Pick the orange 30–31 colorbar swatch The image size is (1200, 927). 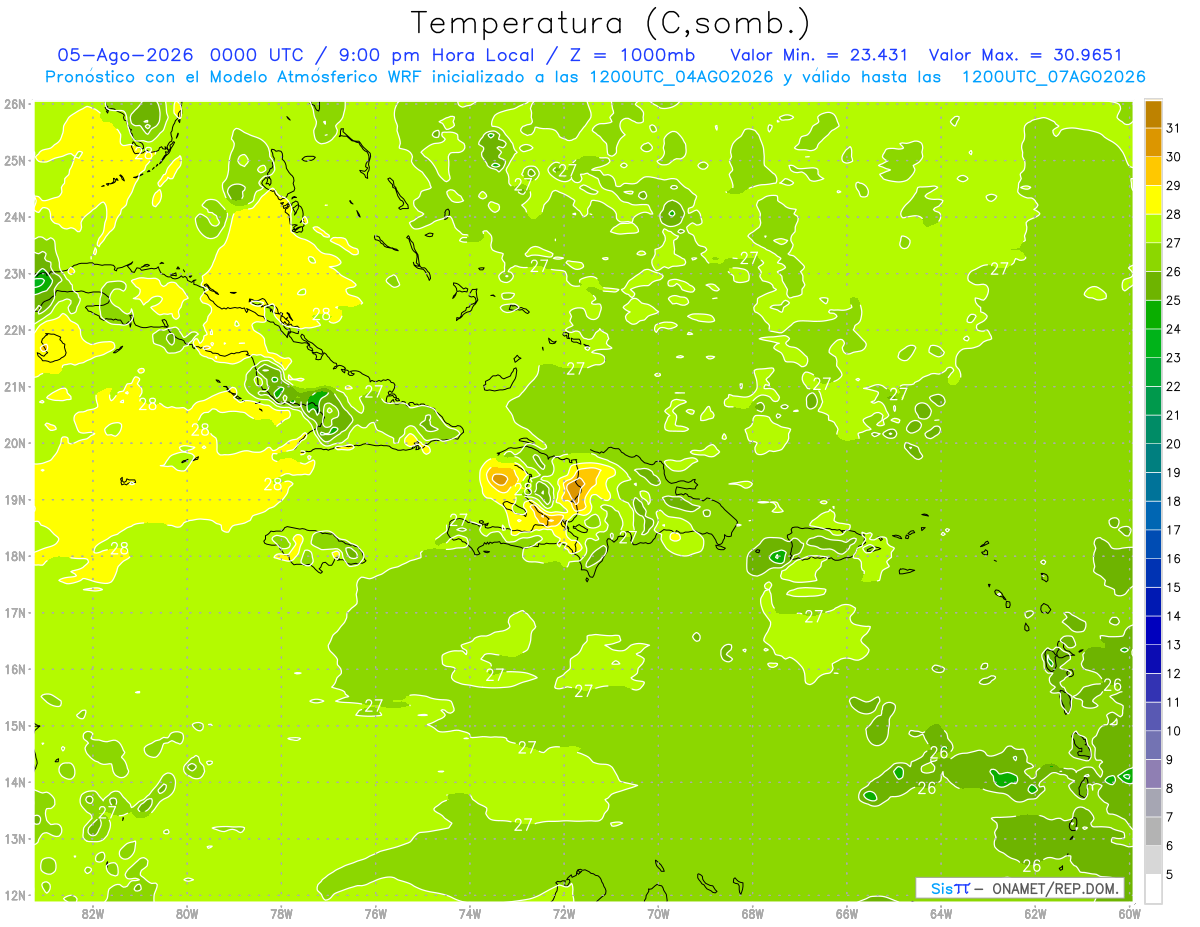[x=1153, y=143]
